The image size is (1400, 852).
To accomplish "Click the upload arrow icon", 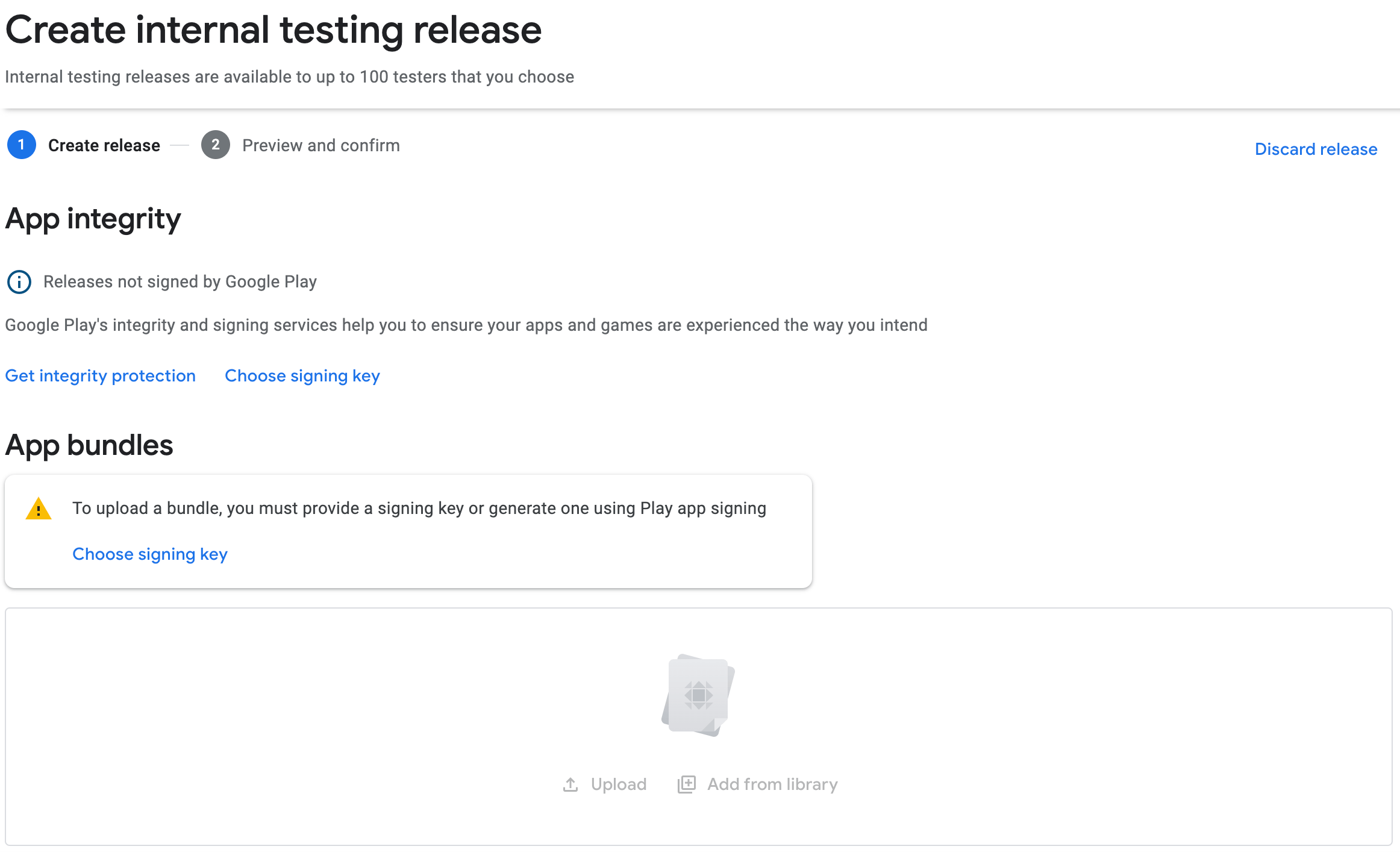I will tap(570, 785).
